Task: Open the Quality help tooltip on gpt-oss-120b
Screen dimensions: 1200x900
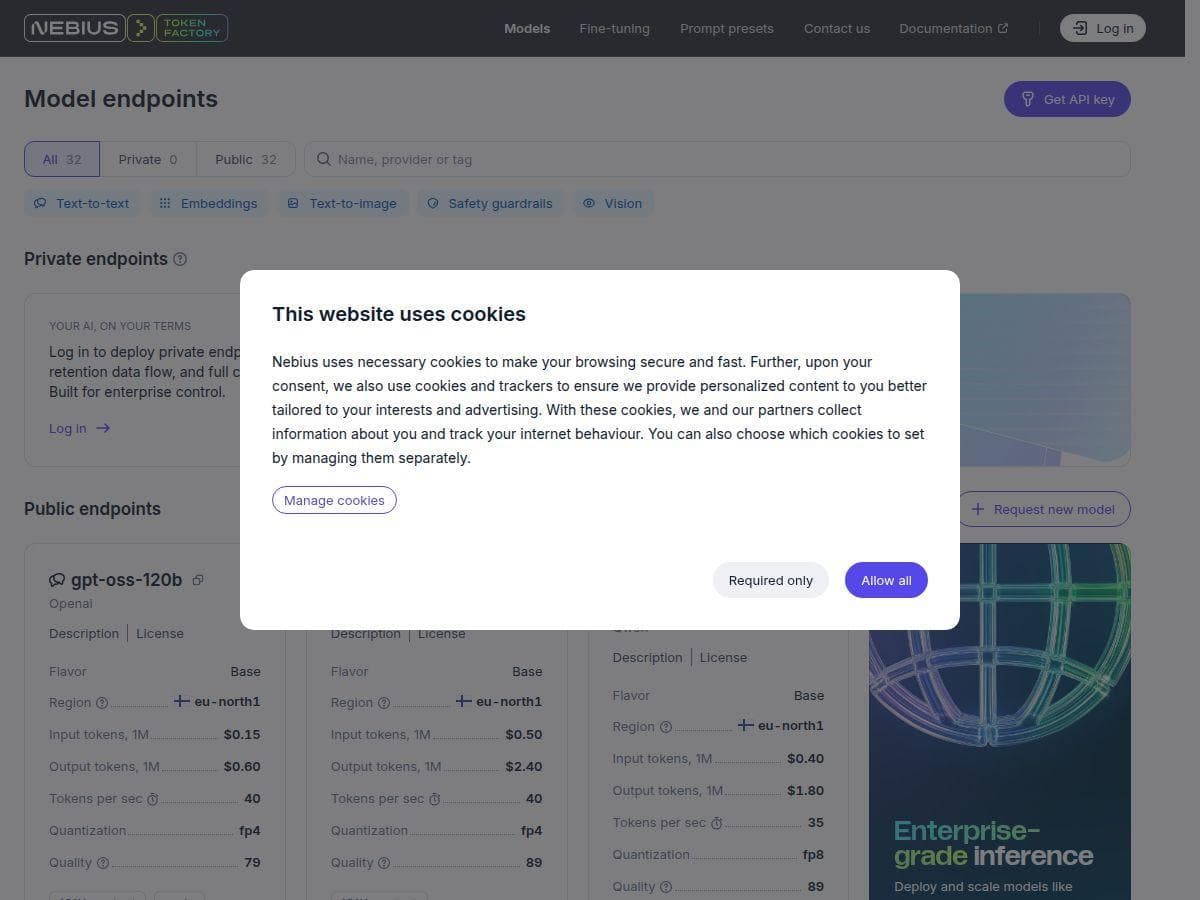Action: point(103,862)
